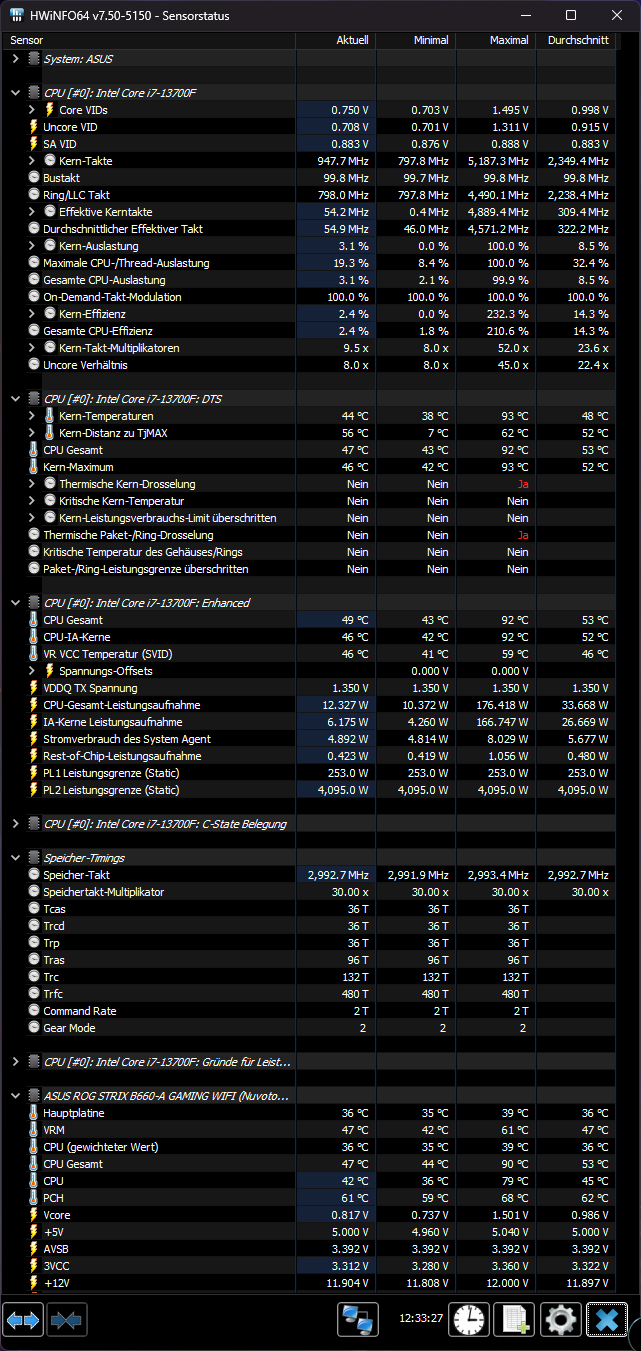Click the Durchschnitt column header

click(576, 41)
